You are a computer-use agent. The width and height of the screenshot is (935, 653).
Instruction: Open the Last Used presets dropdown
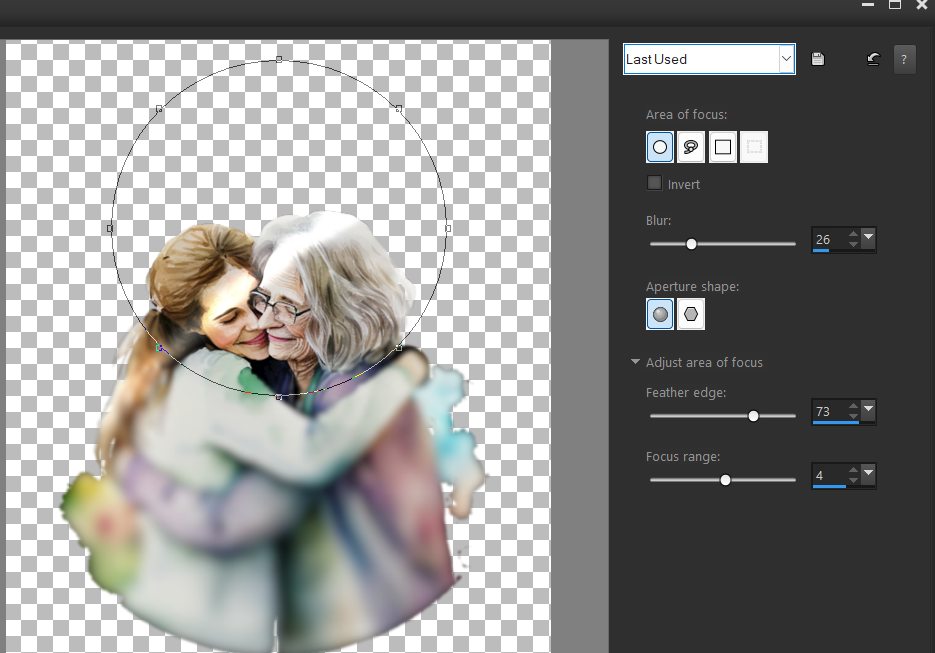[786, 59]
